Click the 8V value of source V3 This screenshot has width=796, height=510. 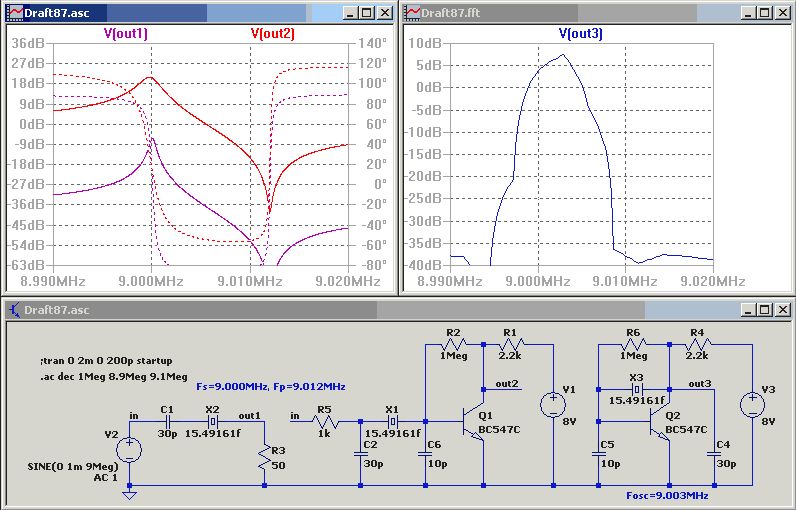(768, 422)
